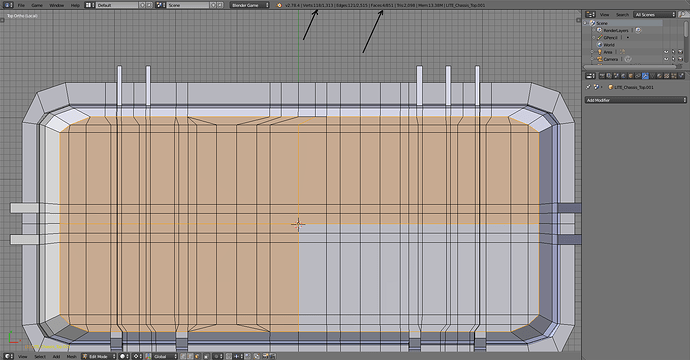Image resolution: width=690 pixels, height=360 pixels.
Task: Toggle the properties pin icon
Action: click(588, 87)
